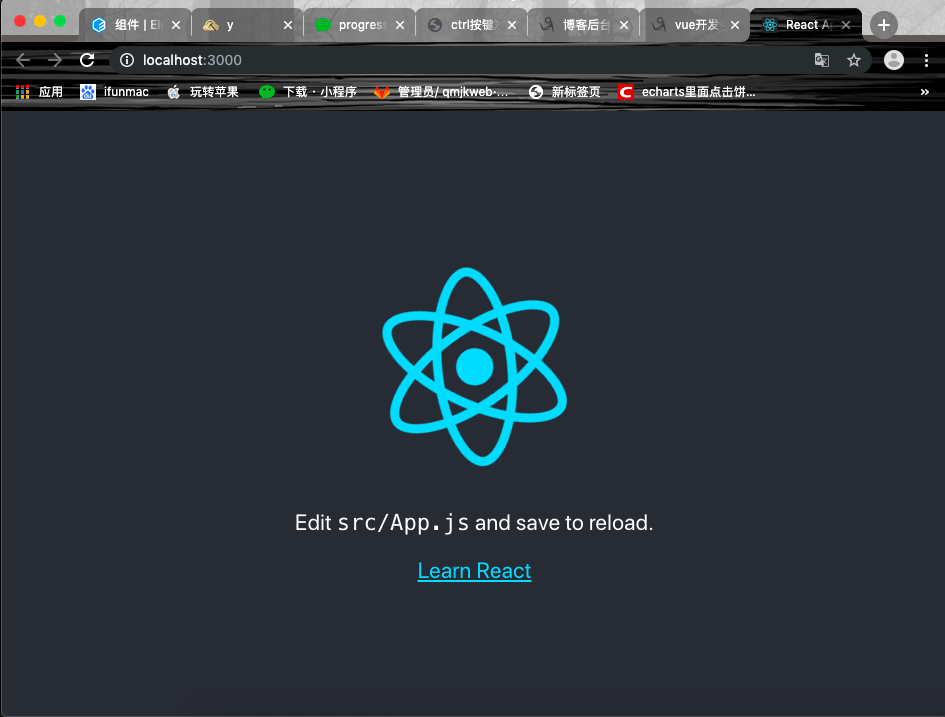Open the 下载 · 小程序 bookmark
Screen dimensions: 945x717
pyautogui.click(x=308, y=92)
